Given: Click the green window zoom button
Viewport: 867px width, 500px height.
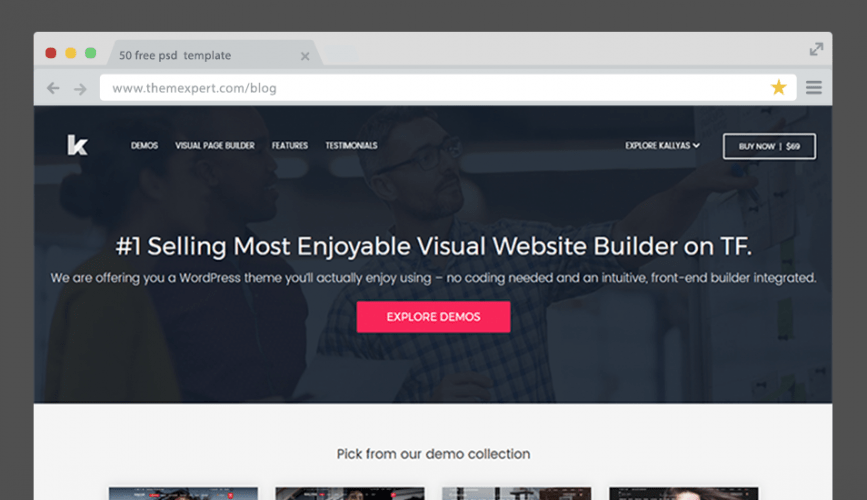Looking at the screenshot, I should pyautogui.click(x=91, y=53).
